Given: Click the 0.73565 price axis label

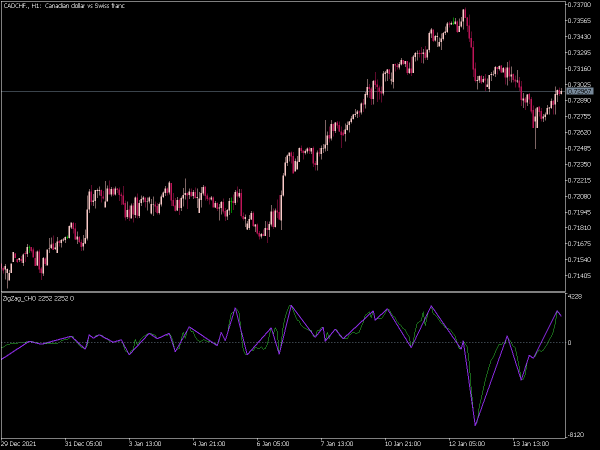Looking at the screenshot, I should (x=580, y=21).
